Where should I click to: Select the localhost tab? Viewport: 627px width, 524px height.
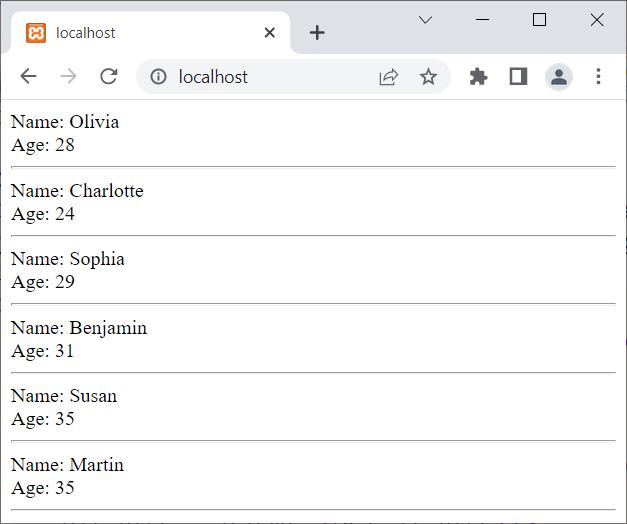click(150, 33)
